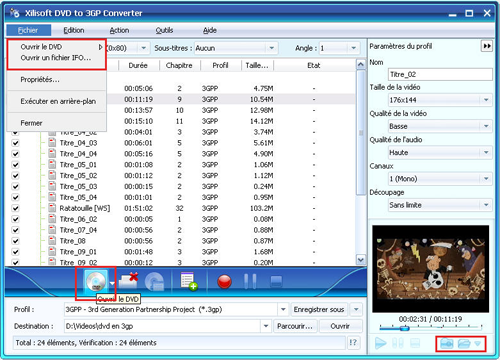
Task: Uncheck the Titre_04_03 checkbox
Action: (x=15, y=143)
